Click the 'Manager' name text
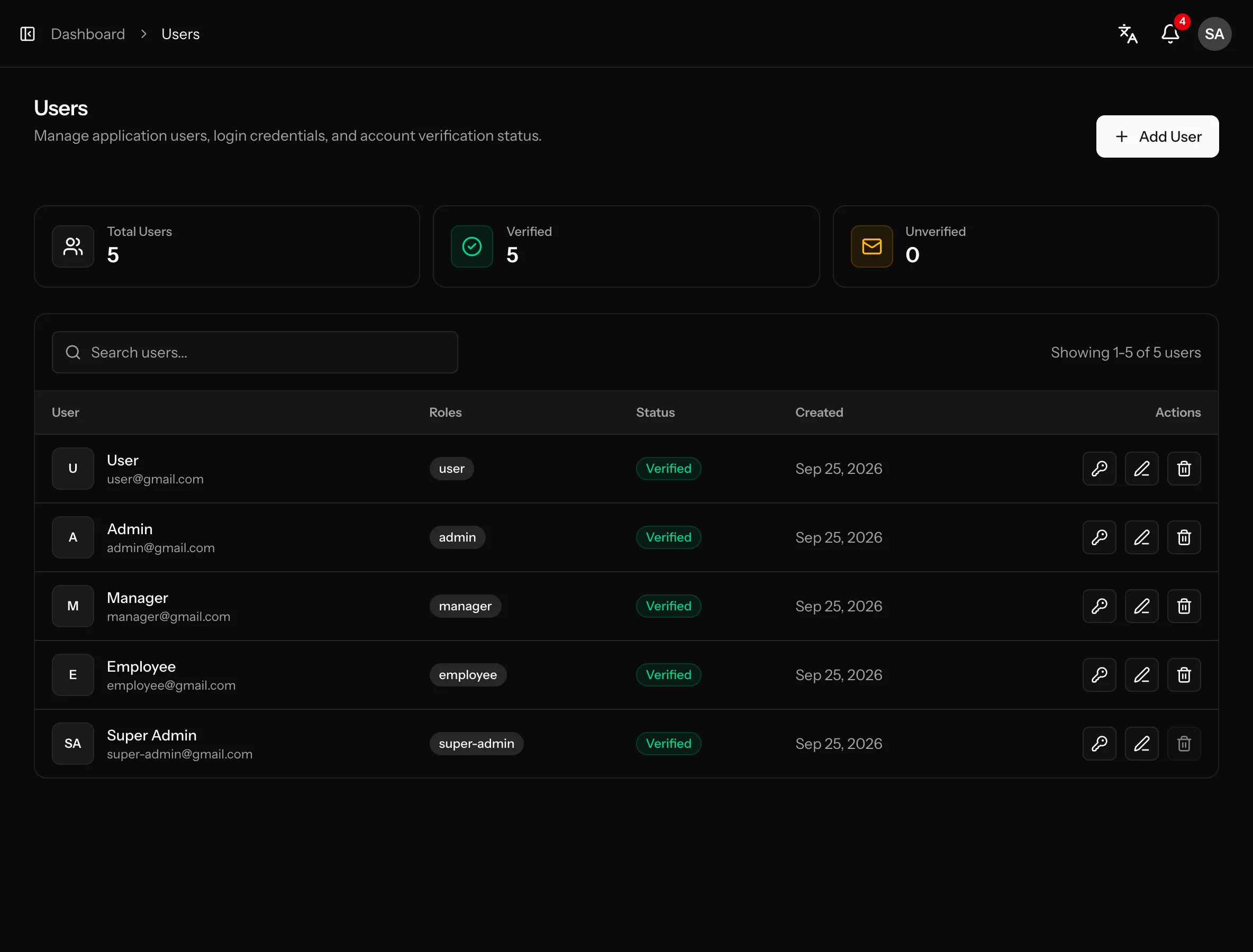The width and height of the screenshot is (1253, 952). click(138, 598)
